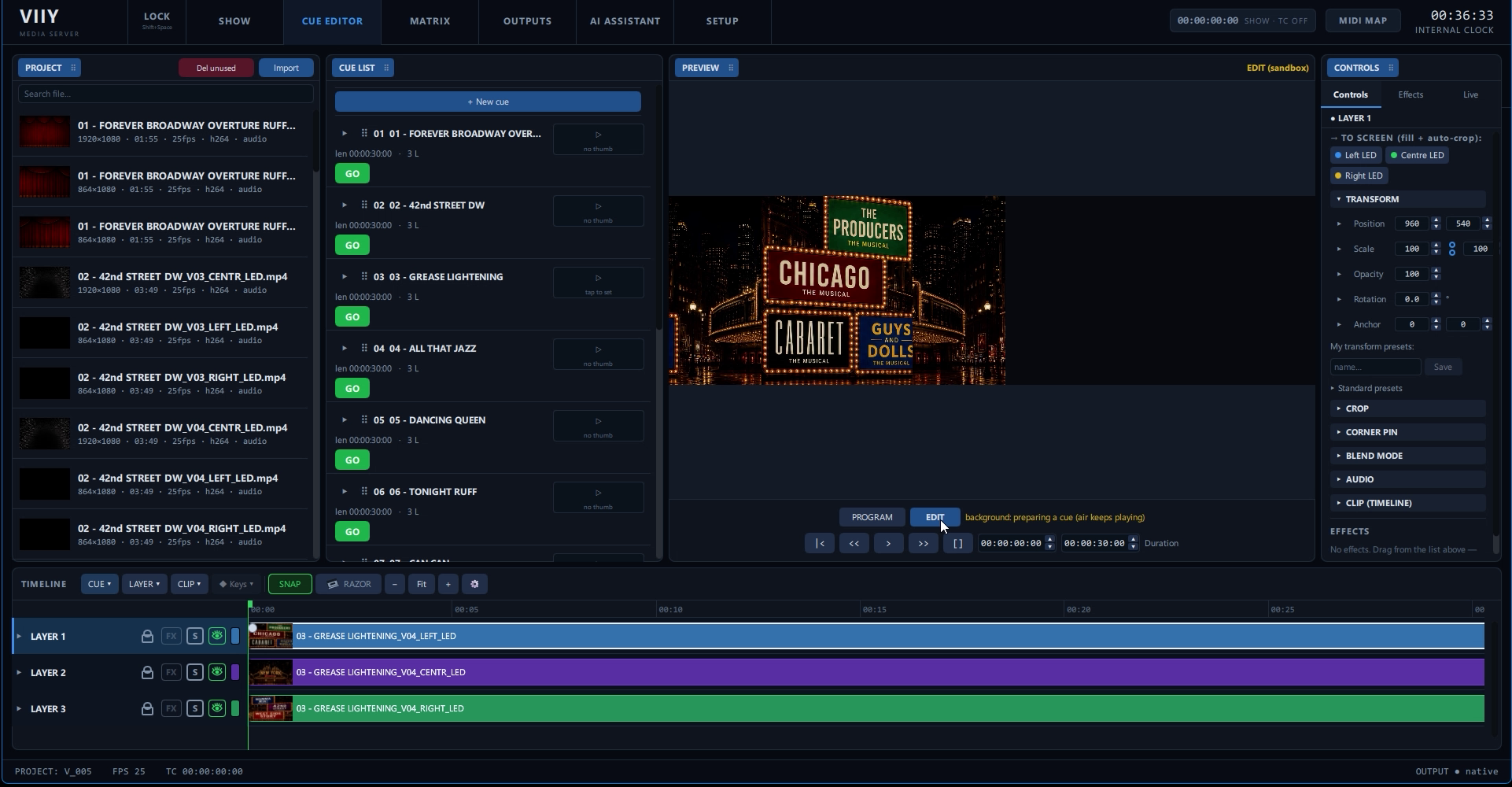Expand Layer 2 row in timeline

19,672
